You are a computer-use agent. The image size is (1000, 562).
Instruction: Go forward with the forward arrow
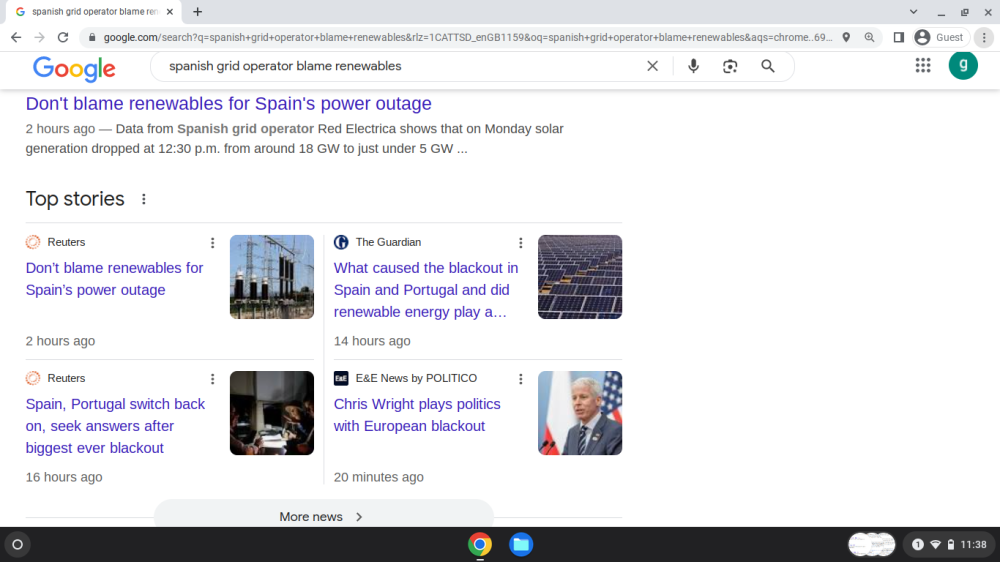click(40, 38)
